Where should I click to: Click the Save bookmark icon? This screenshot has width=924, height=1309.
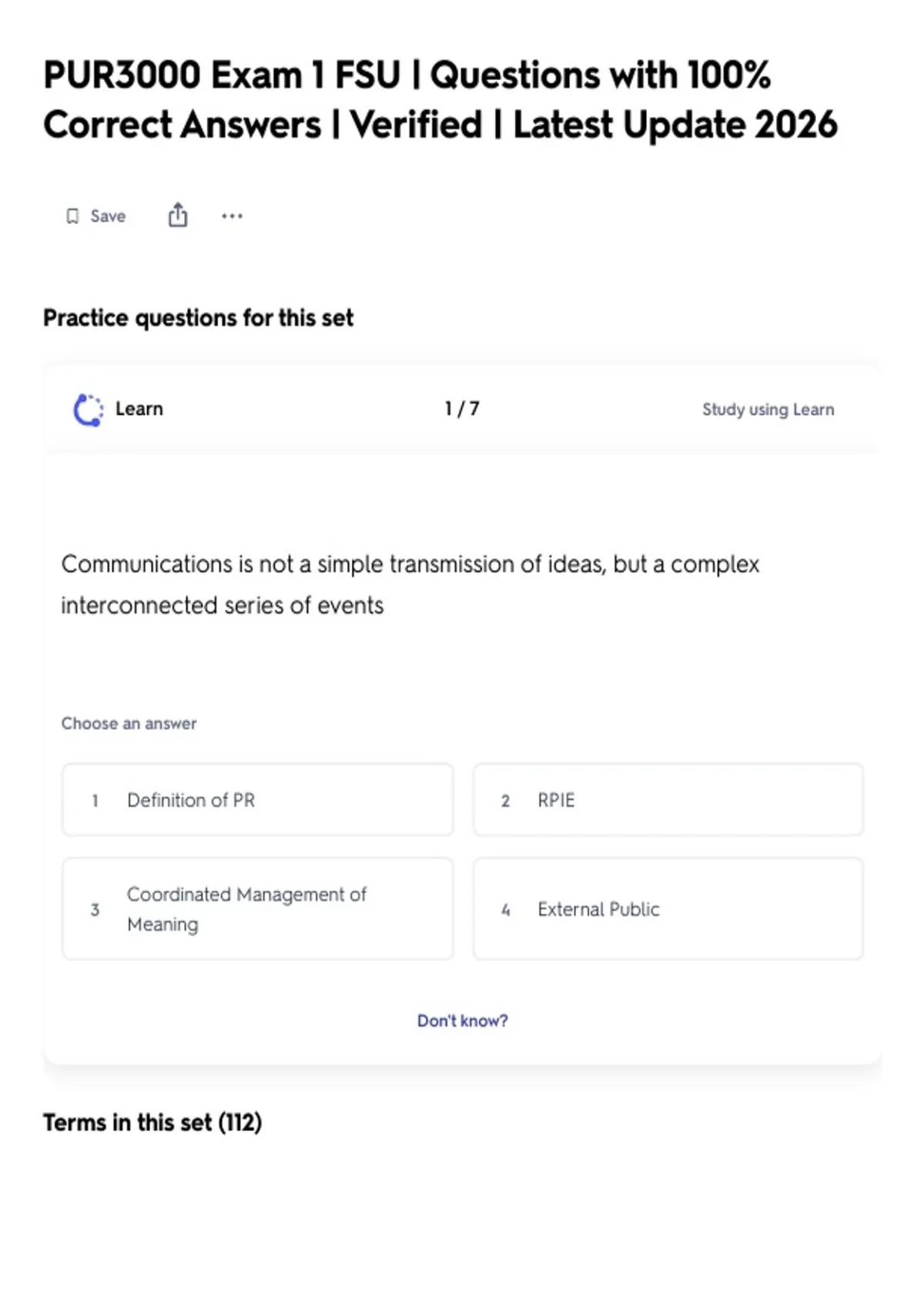click(72, 216)
